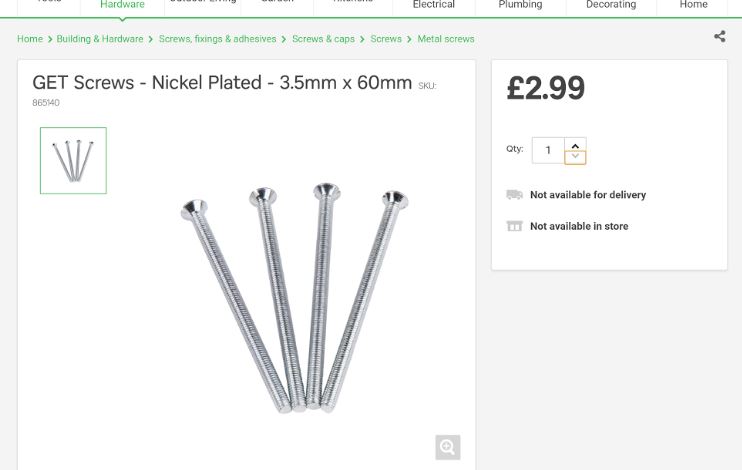The width and height of the screenshot is (742, 470).
Task: Open Building & Hardware breadcrumb
Action: pyautogui.click(x=99, y=39)
